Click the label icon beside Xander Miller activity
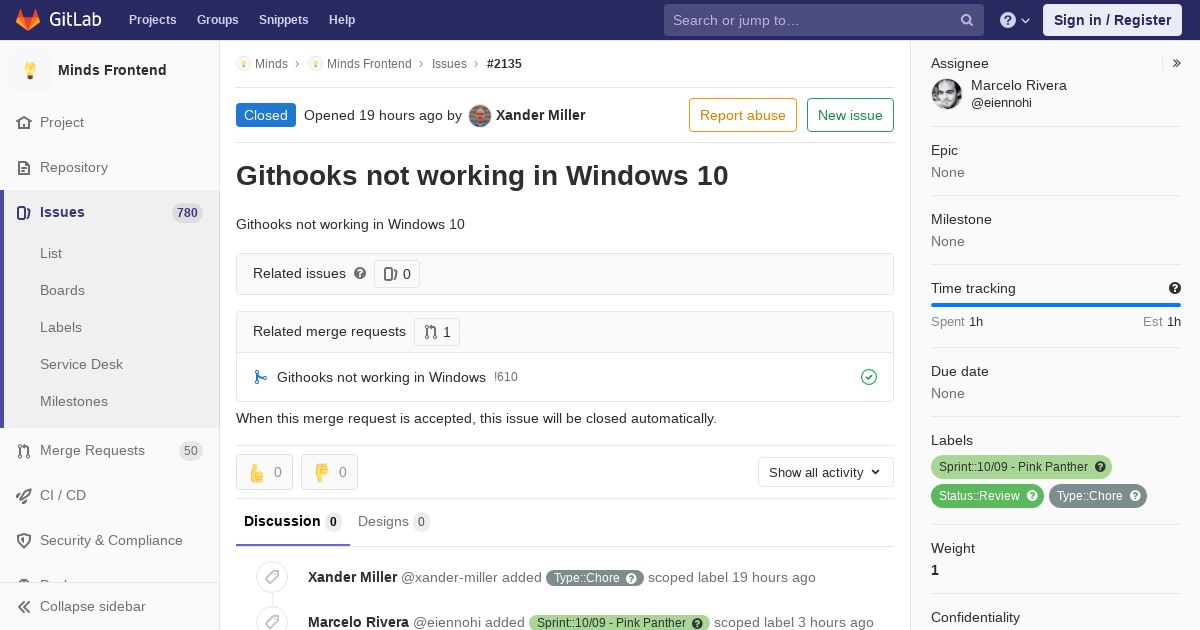Screen dimensions: 1200x630 point(272,577)
